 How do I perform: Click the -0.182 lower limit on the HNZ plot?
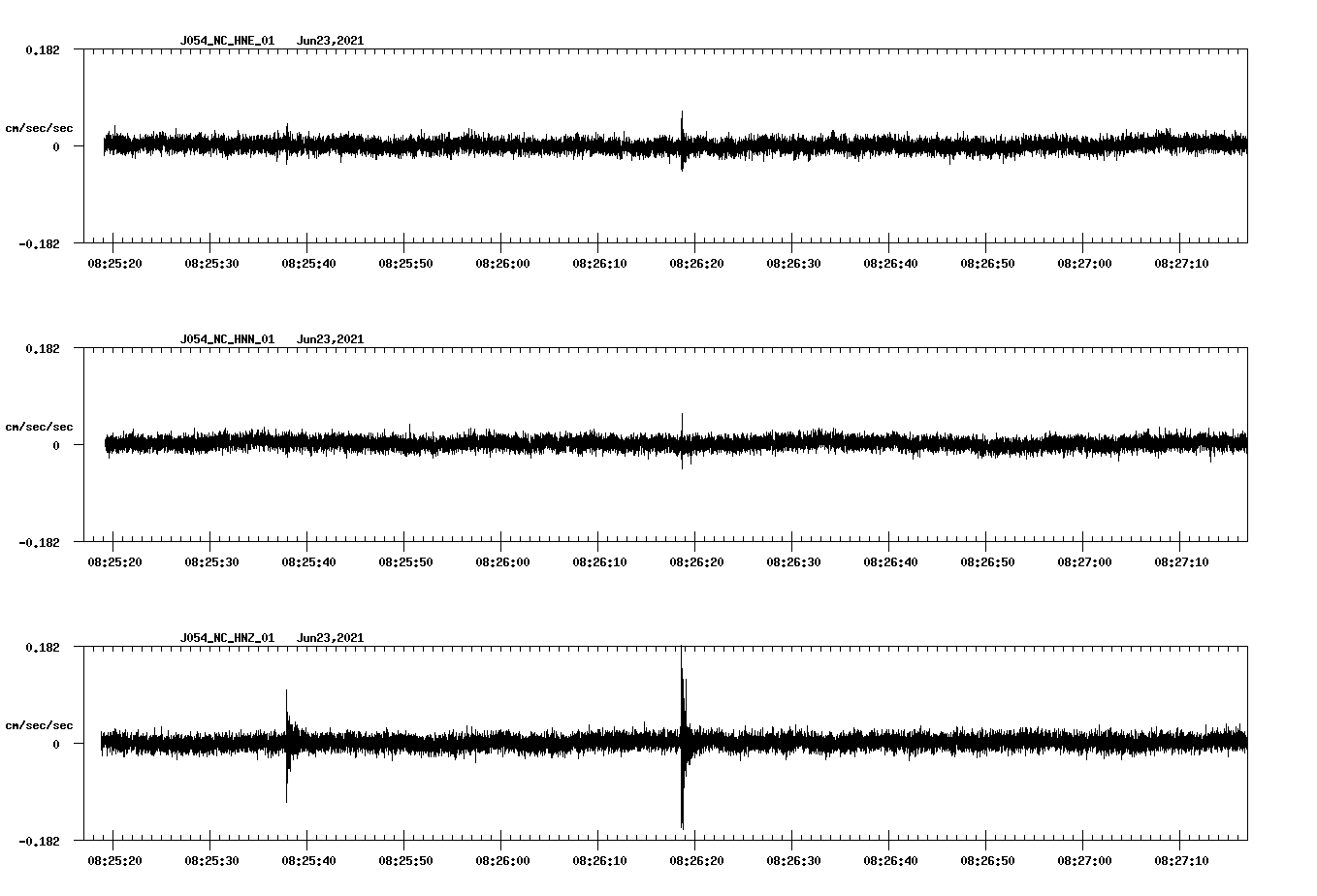(39, 841)
